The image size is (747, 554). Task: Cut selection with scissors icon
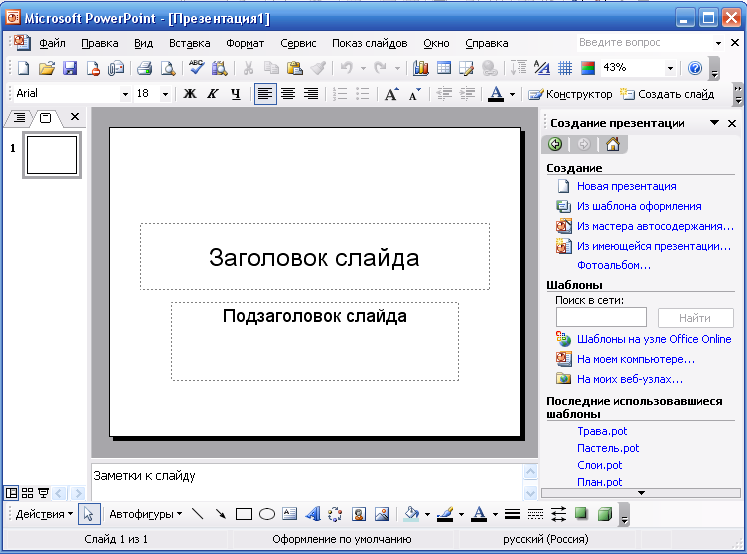pyautogui.click(x=248, y=68)
